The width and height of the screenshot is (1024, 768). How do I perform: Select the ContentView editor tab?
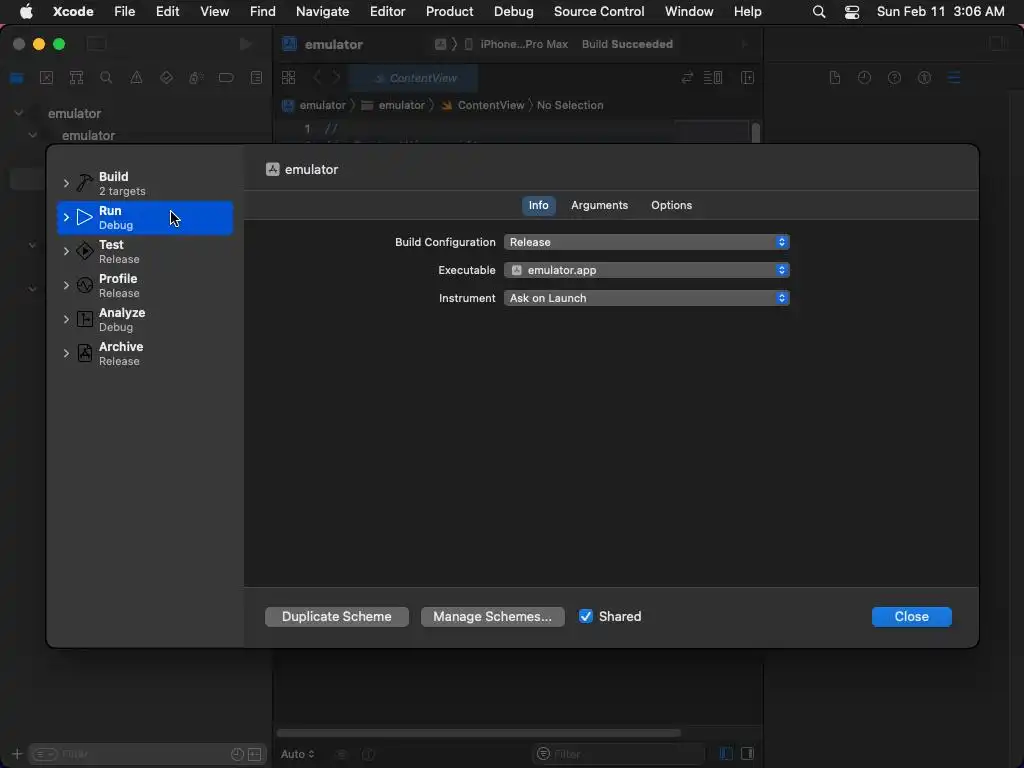pyautogui.click(x=413, y=78)
